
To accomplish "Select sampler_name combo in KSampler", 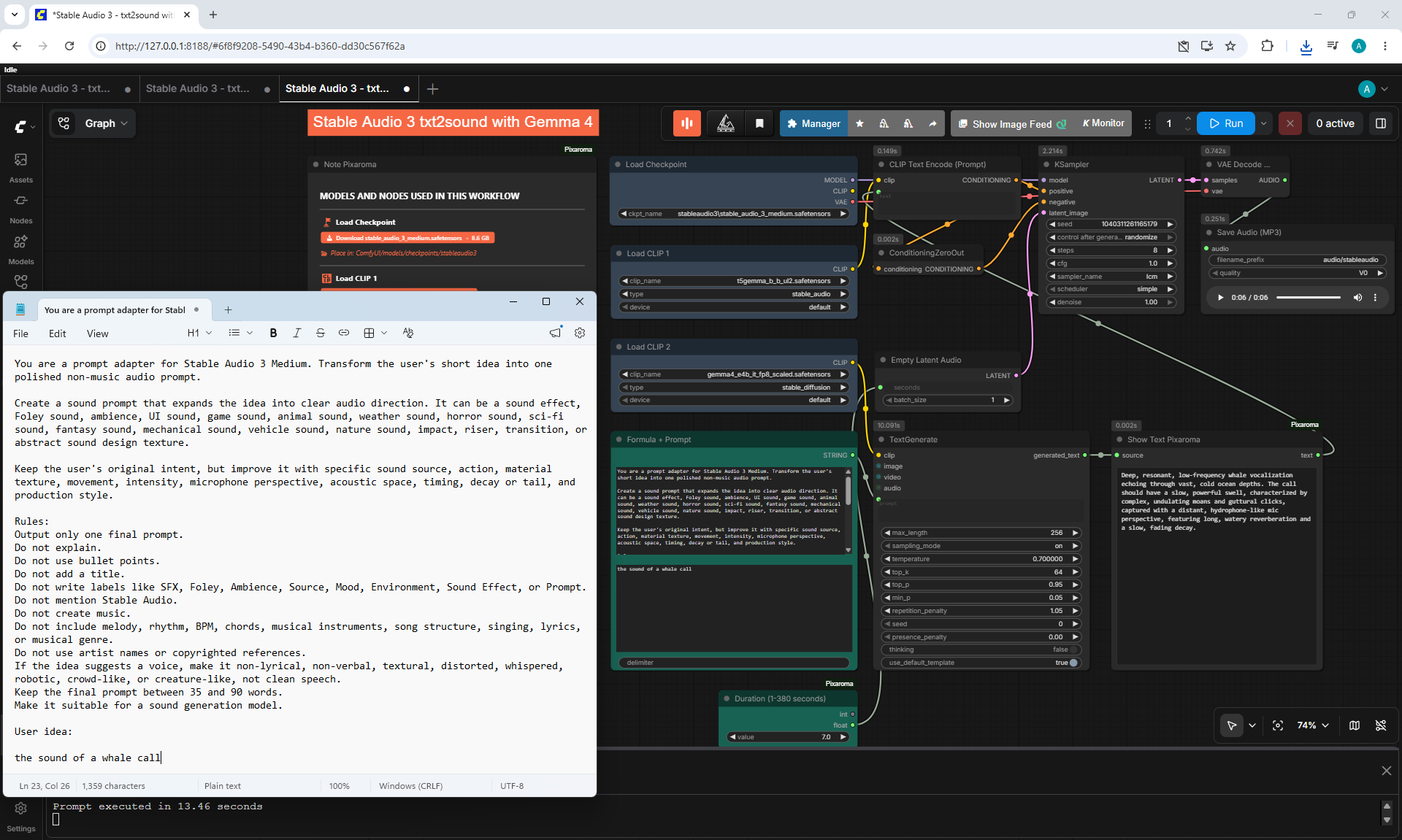I will [1111, 277].
